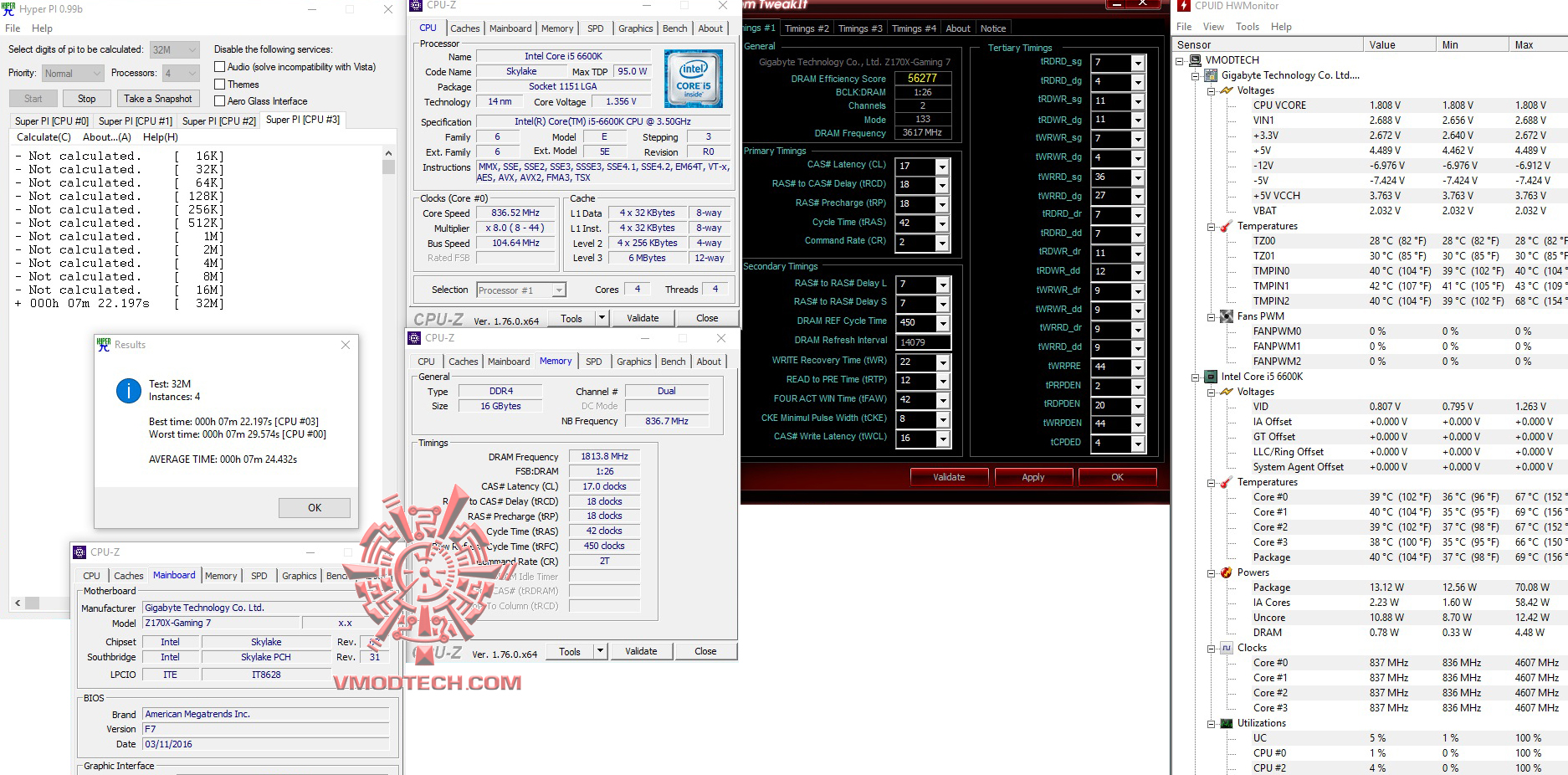Click Validate in the CPU-Z Memory window
The height and width of the screenshot is (775, 1568).
641,651
